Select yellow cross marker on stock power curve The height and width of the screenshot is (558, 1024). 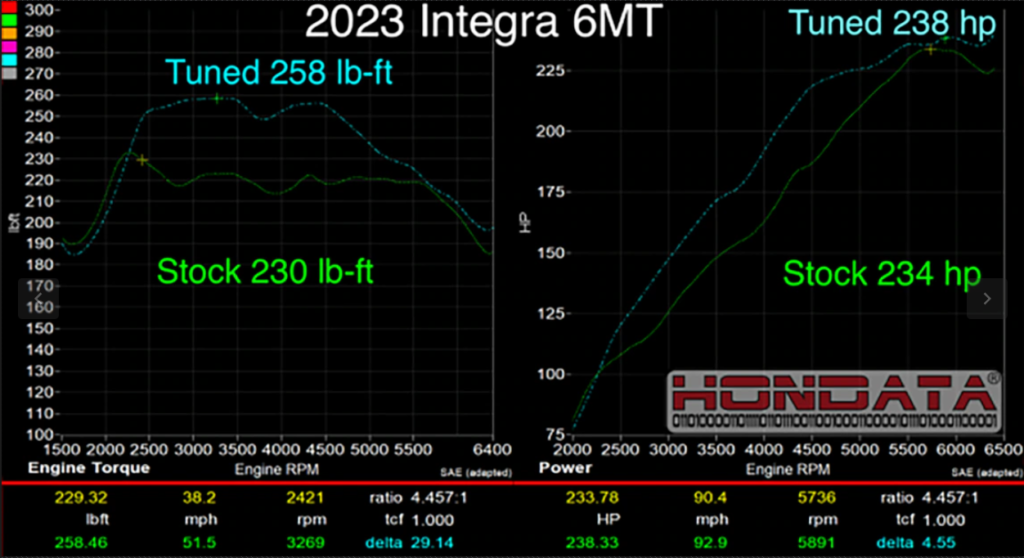pyautogui.click(x=930, y=49)
